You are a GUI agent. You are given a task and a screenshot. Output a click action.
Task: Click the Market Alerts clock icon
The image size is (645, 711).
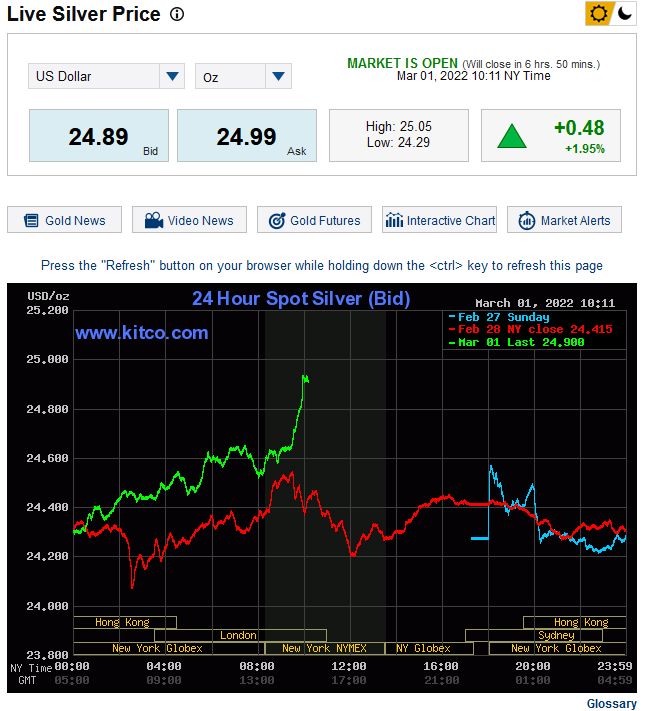click(527, 220)
